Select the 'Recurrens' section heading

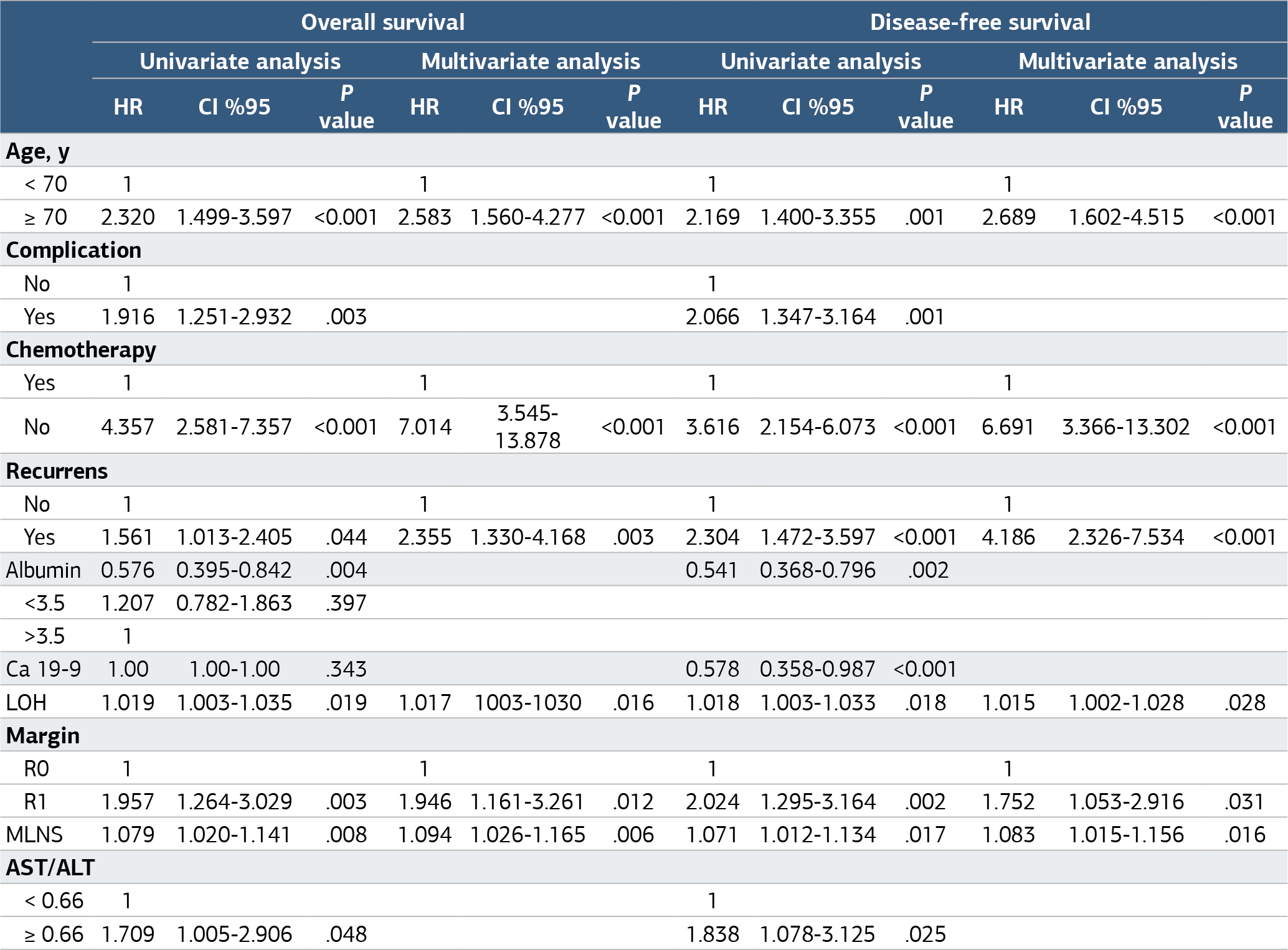57,471
